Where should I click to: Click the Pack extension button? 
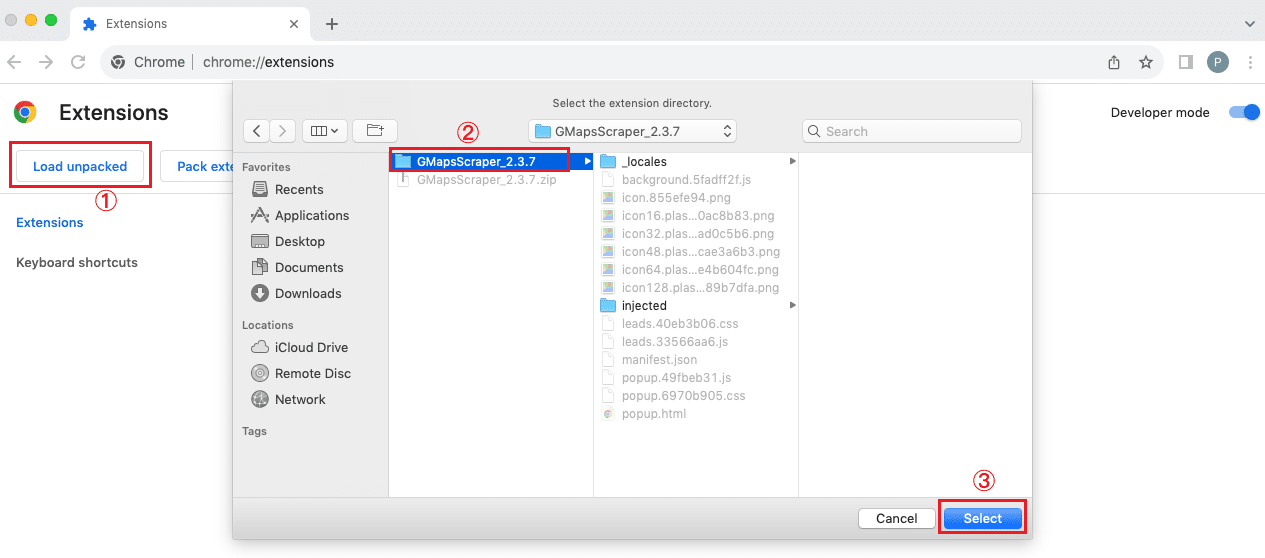pyautogui.click(x=197, y=166)
